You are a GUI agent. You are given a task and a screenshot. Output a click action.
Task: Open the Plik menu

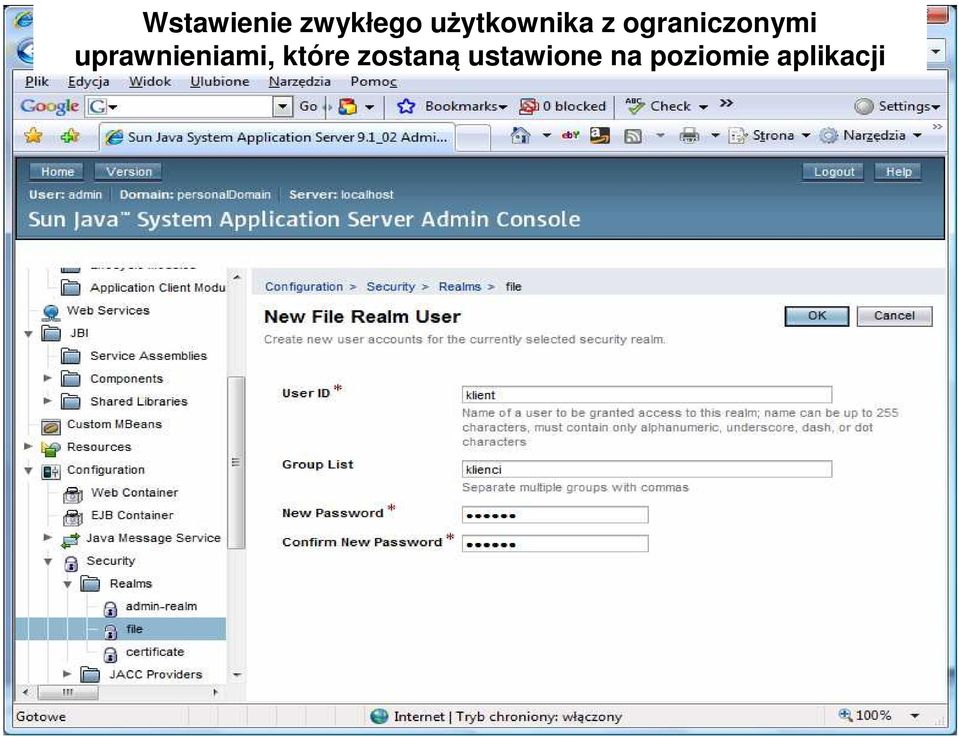(x=37, y=81)
